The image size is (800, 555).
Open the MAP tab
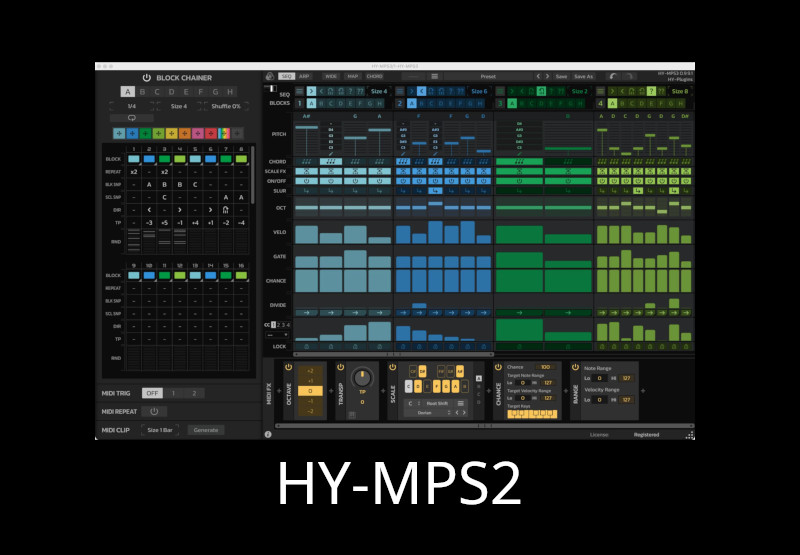tap(353, 77)
